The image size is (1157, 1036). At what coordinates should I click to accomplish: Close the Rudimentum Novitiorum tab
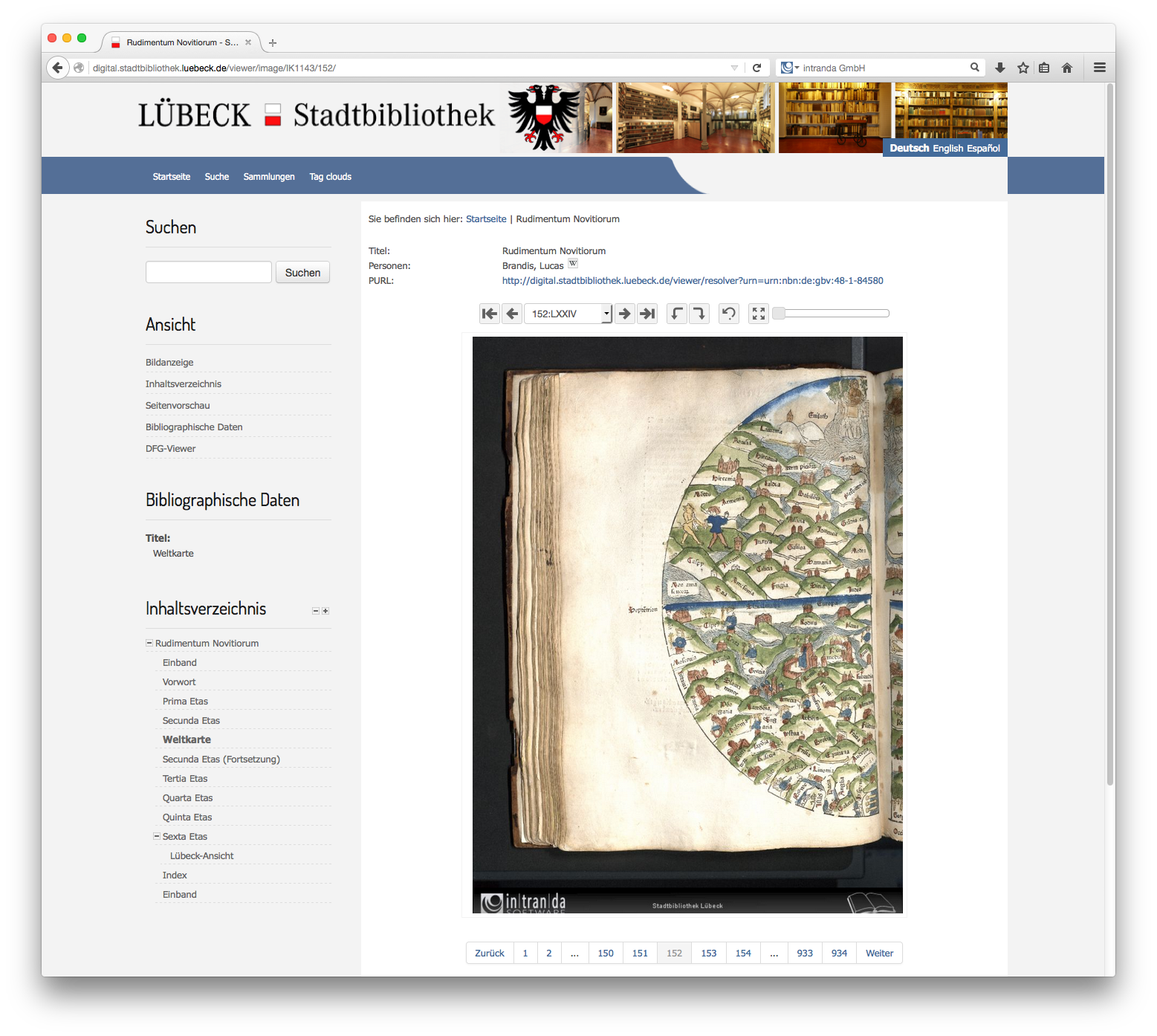[248, 42]
